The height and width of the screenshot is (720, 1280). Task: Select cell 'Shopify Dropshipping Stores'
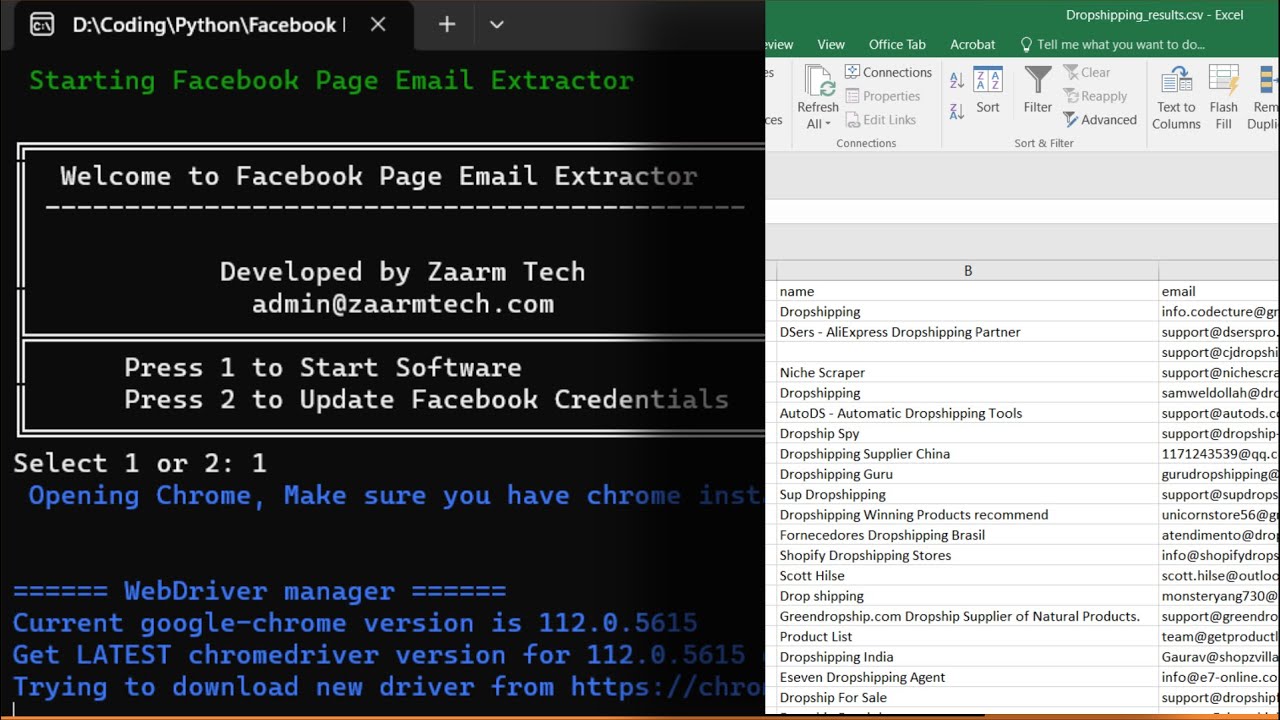967,555
